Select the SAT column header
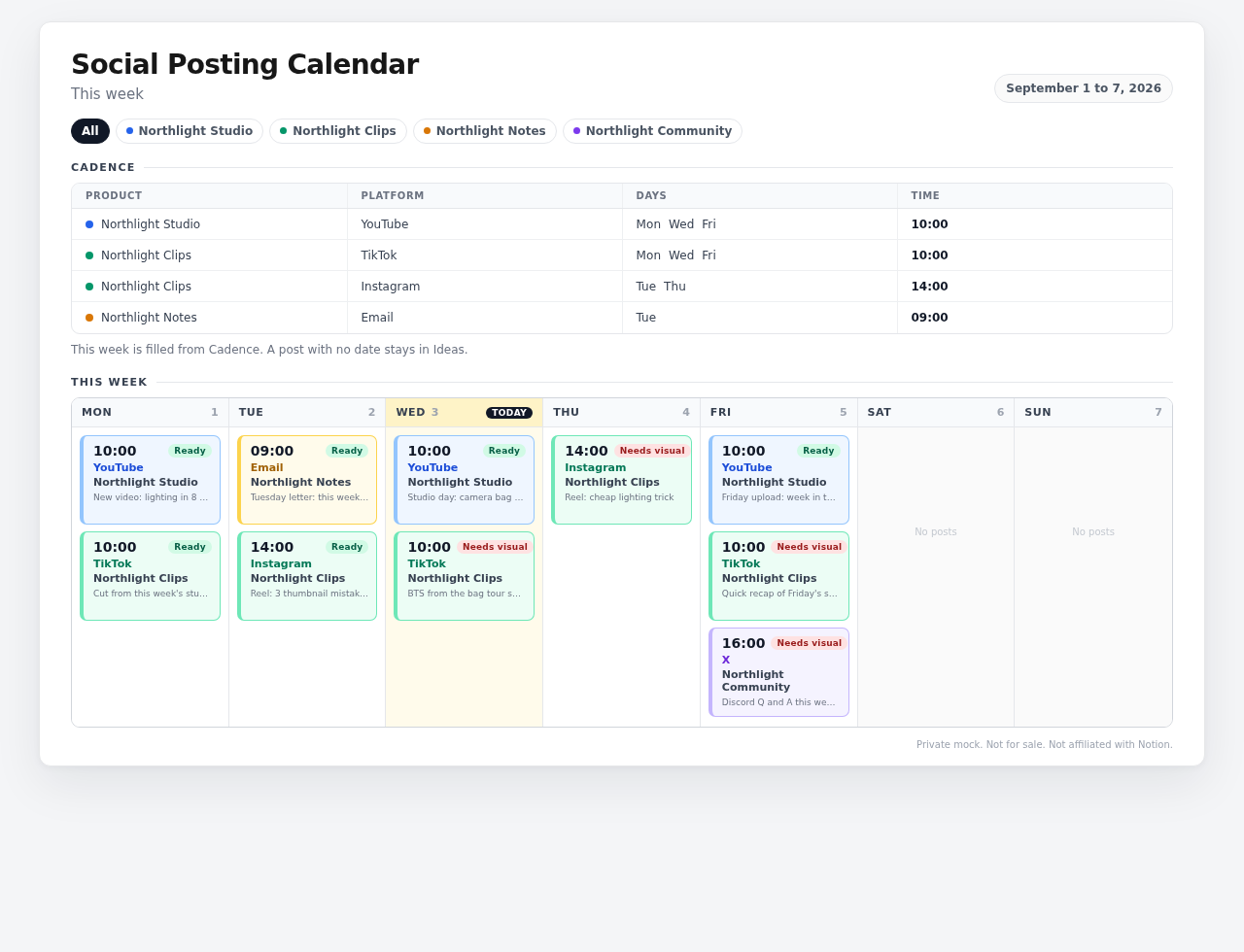Viewport: 1244px width, 952px height. tap(936, 413)
